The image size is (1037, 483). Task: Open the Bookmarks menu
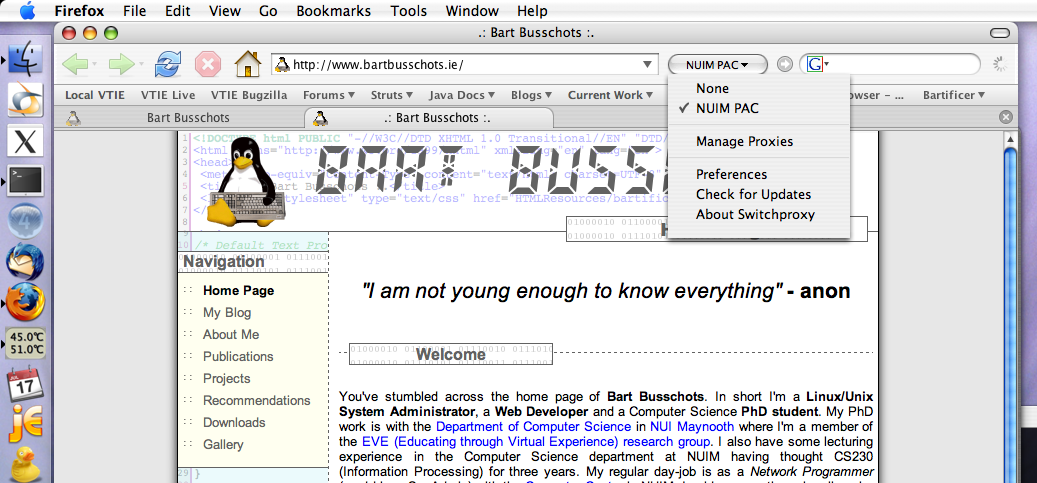[333, 11]
